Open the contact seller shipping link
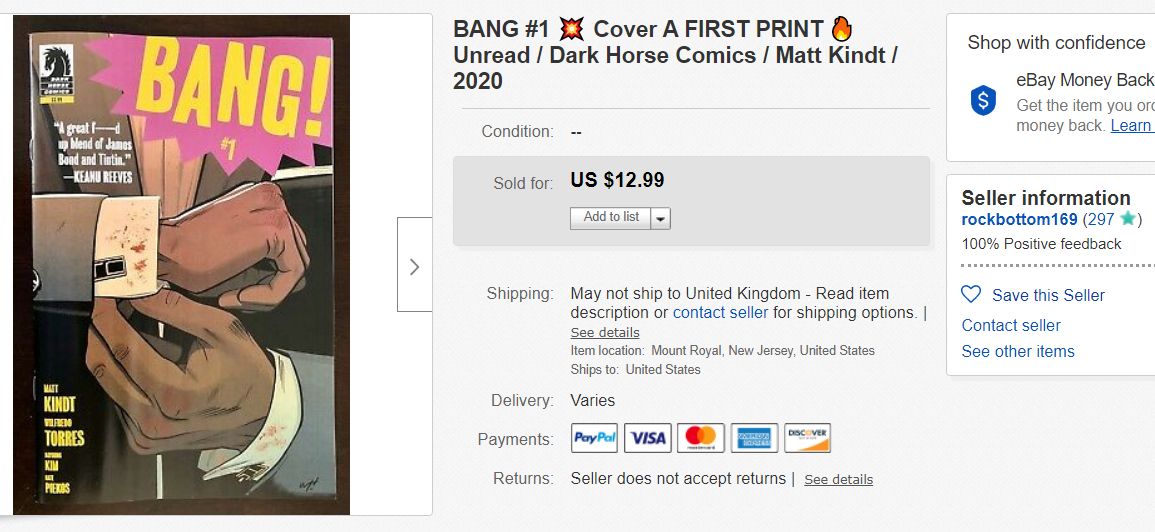This screenshot has height=532, width=1155. coord(720,312)
